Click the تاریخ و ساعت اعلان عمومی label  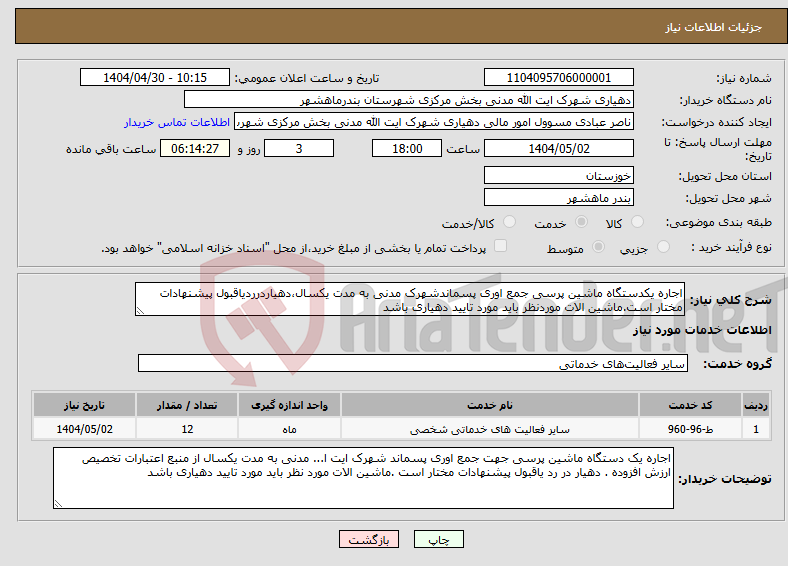coord(307,78)
